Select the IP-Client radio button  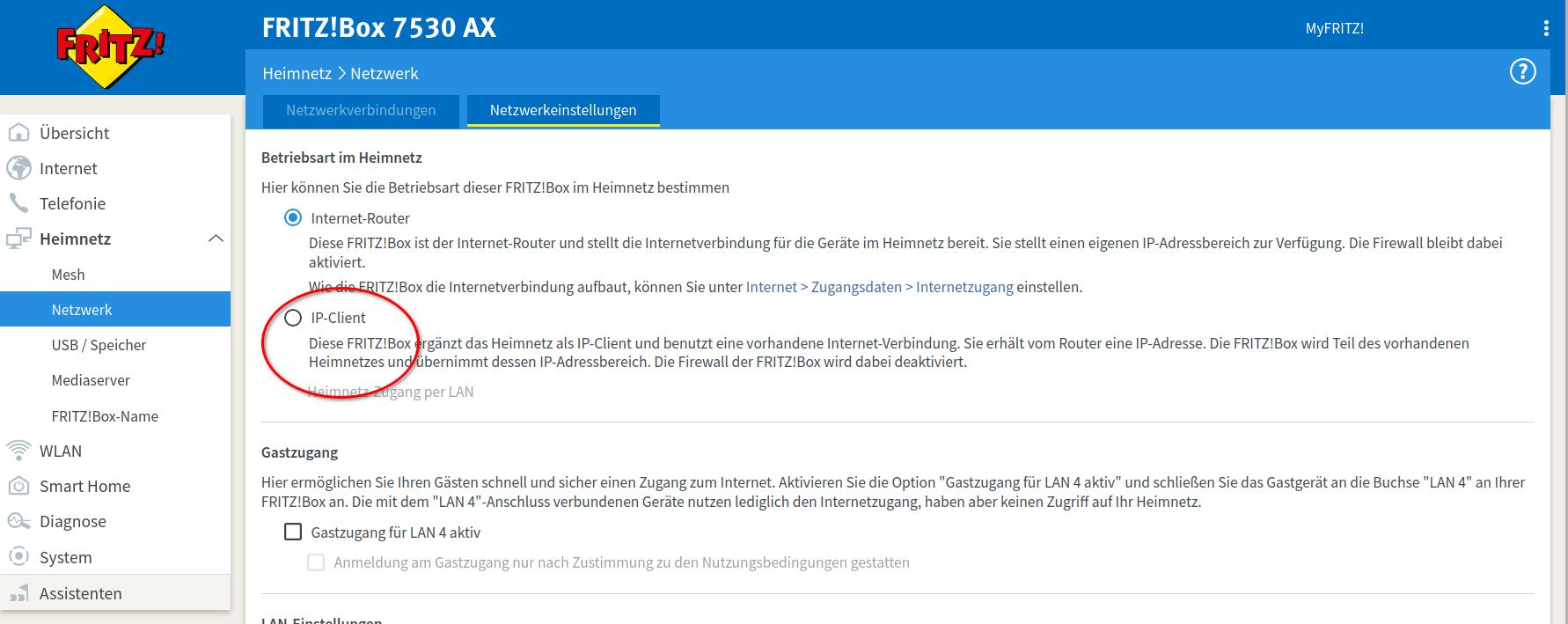293,317
